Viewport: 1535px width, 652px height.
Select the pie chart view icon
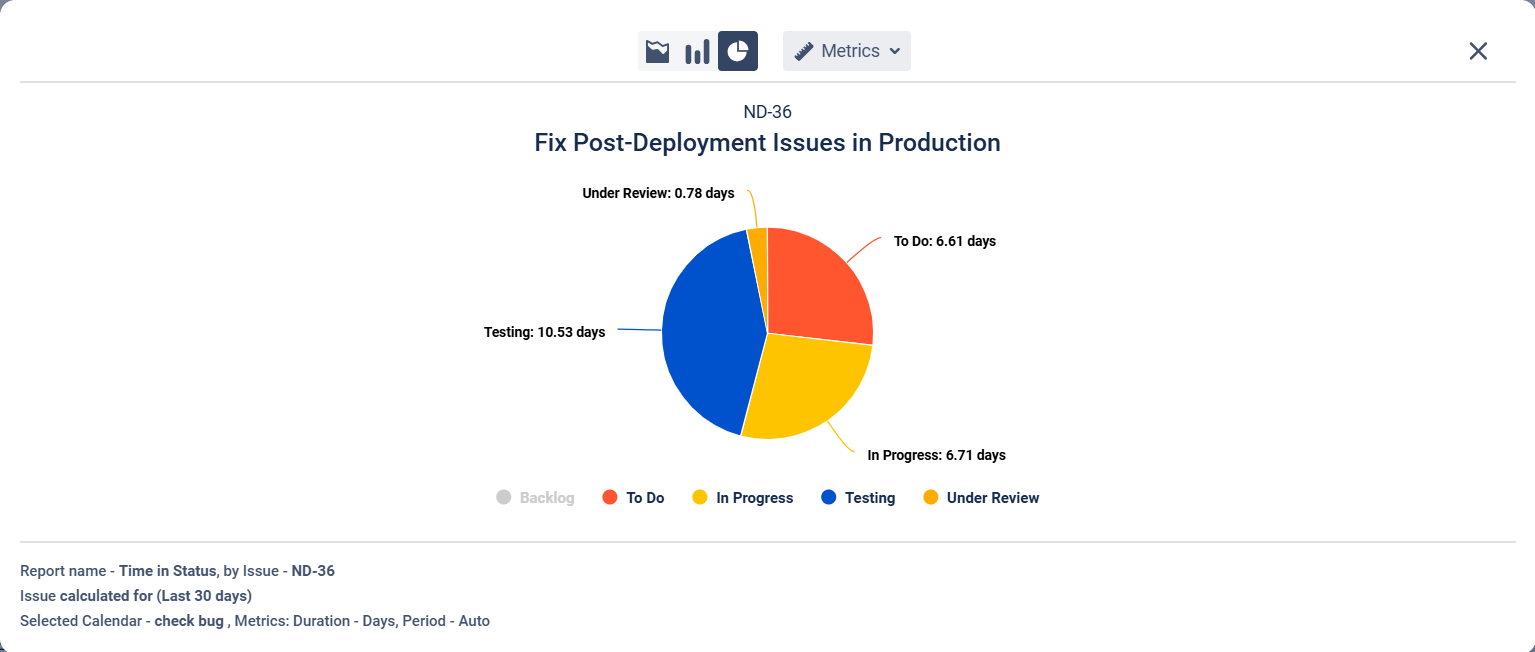click(x=738, y=51)
